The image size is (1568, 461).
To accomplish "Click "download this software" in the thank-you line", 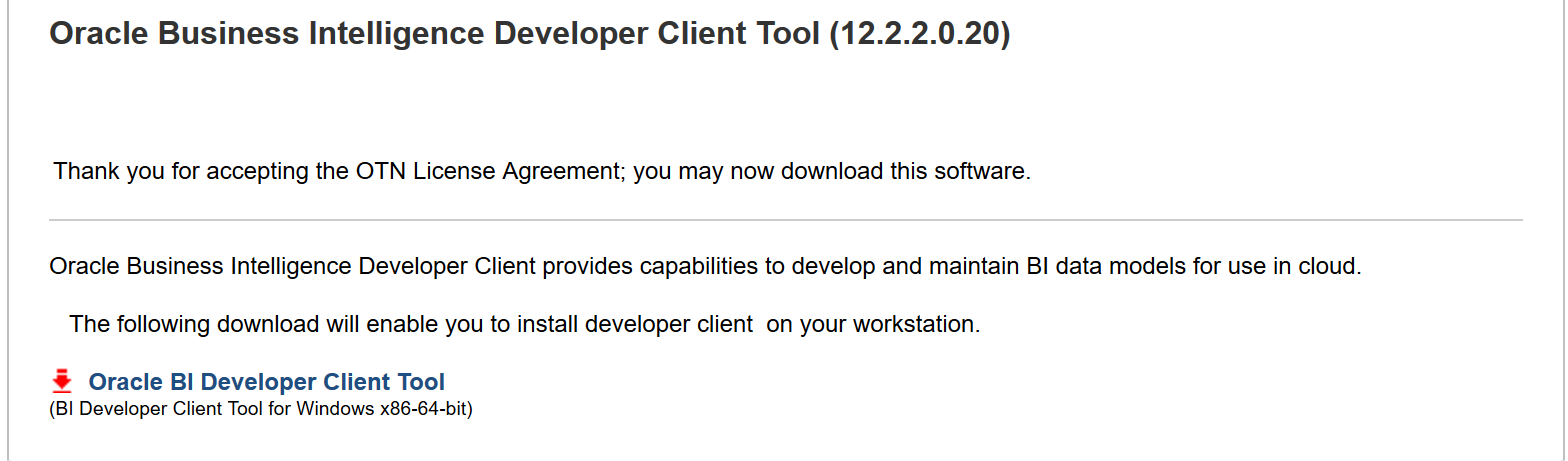I will click(903, 171).
